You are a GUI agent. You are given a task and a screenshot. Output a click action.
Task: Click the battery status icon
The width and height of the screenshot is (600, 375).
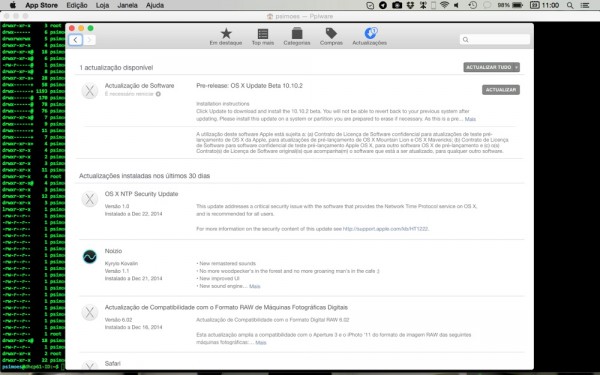click(x=517, y=5)
